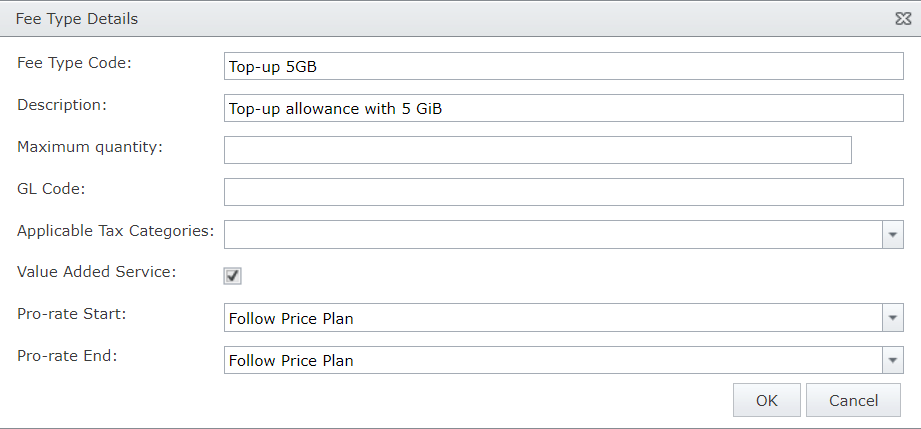Click the Maximum quantity label
The width and height of the screenshot is (921, 429).
(x=90, y=146)
